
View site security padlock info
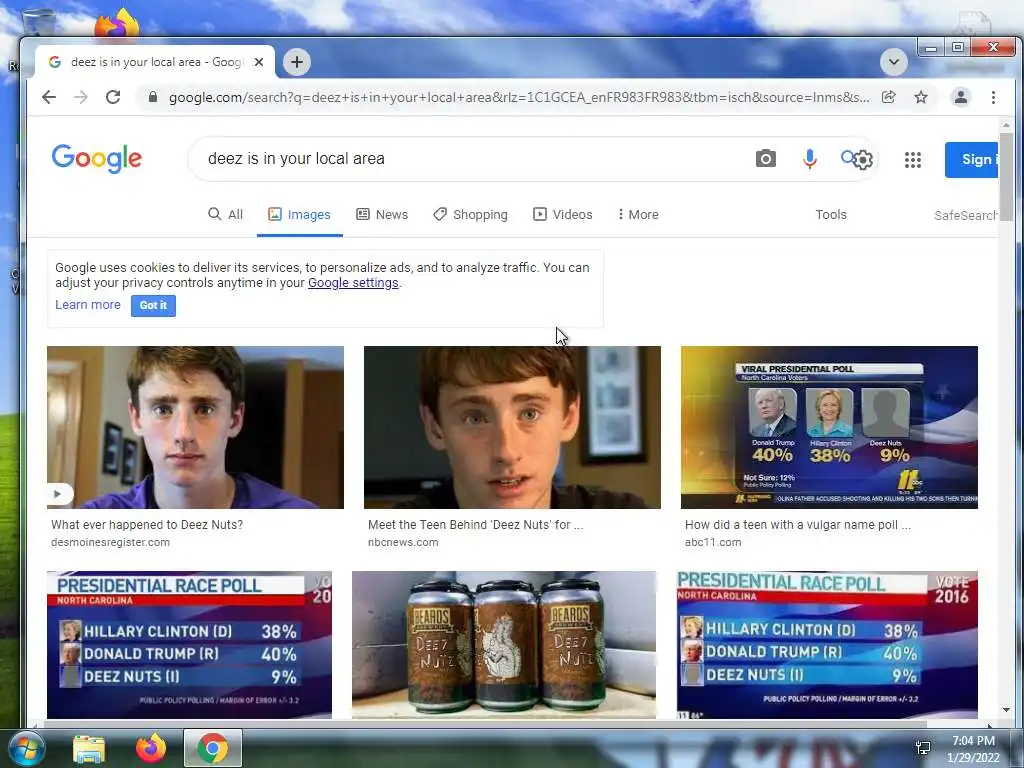153,97
